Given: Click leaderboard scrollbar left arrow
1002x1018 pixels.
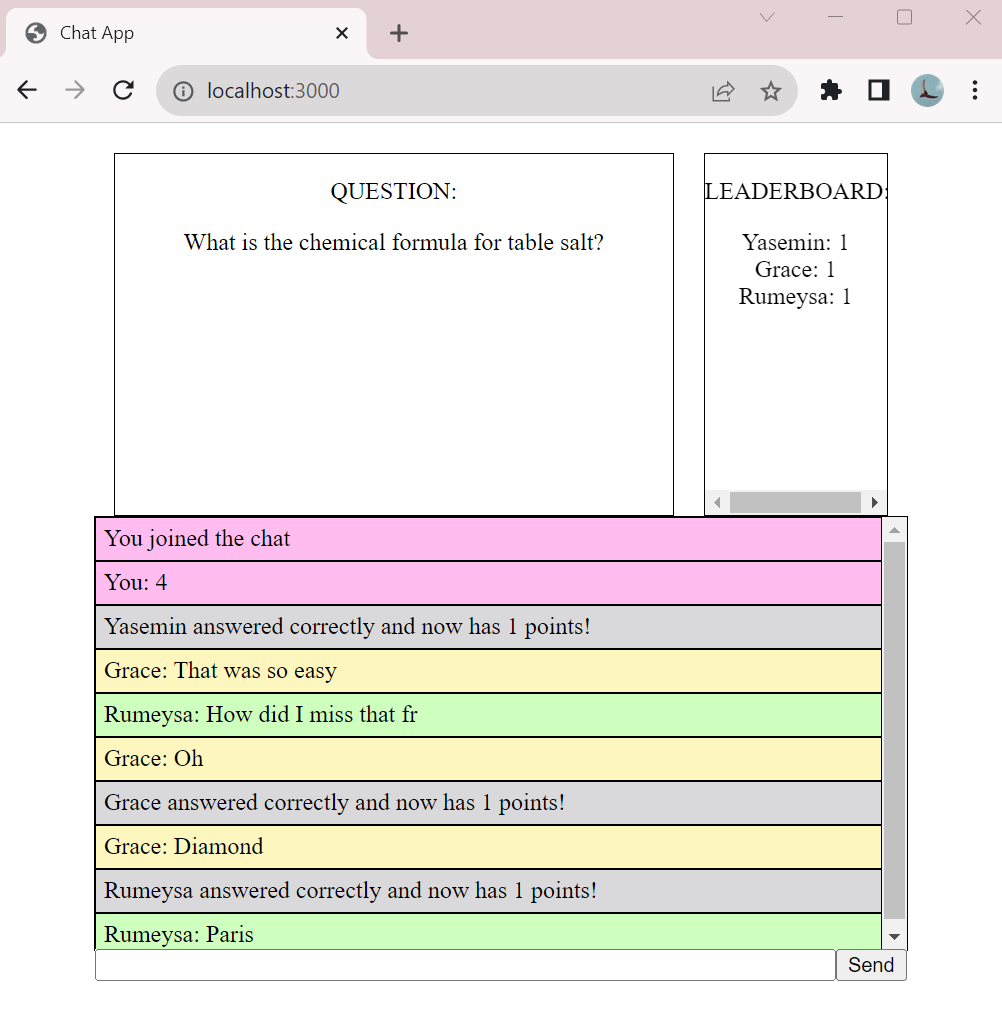Looking at the screenshot, I should coord(717,502).
